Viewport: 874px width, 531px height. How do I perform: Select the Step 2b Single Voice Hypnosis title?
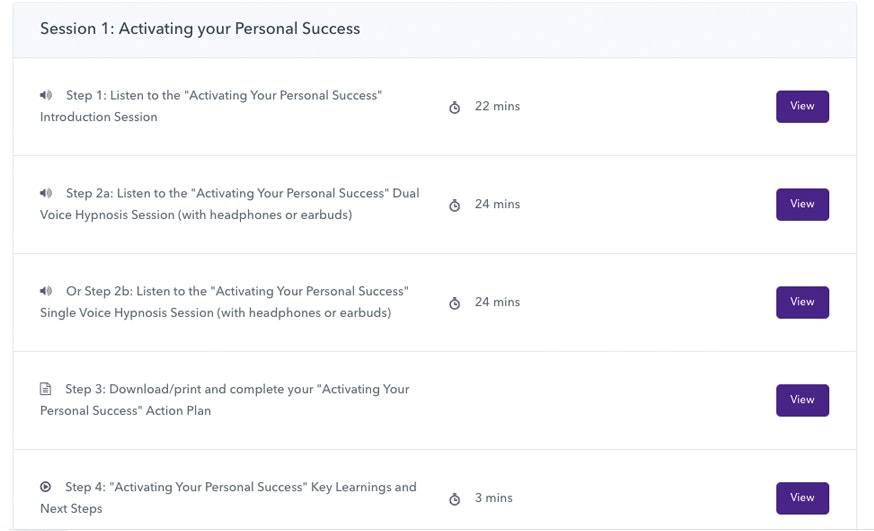point(225,302)
